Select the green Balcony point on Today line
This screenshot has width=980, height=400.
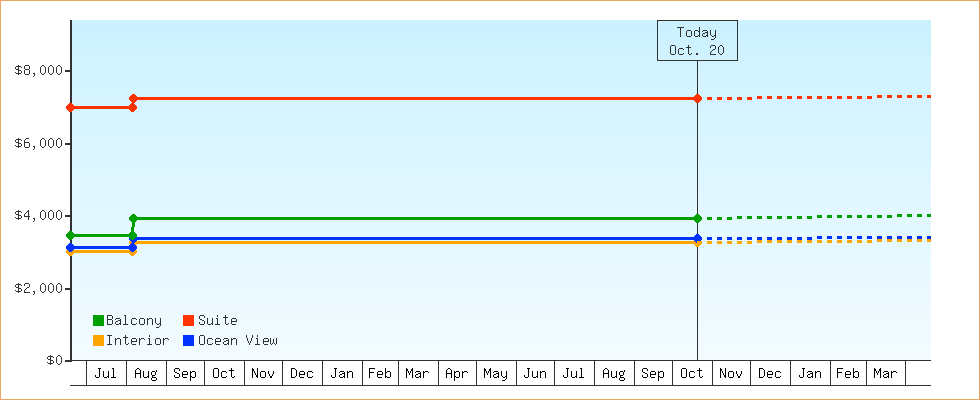[697, 218]
